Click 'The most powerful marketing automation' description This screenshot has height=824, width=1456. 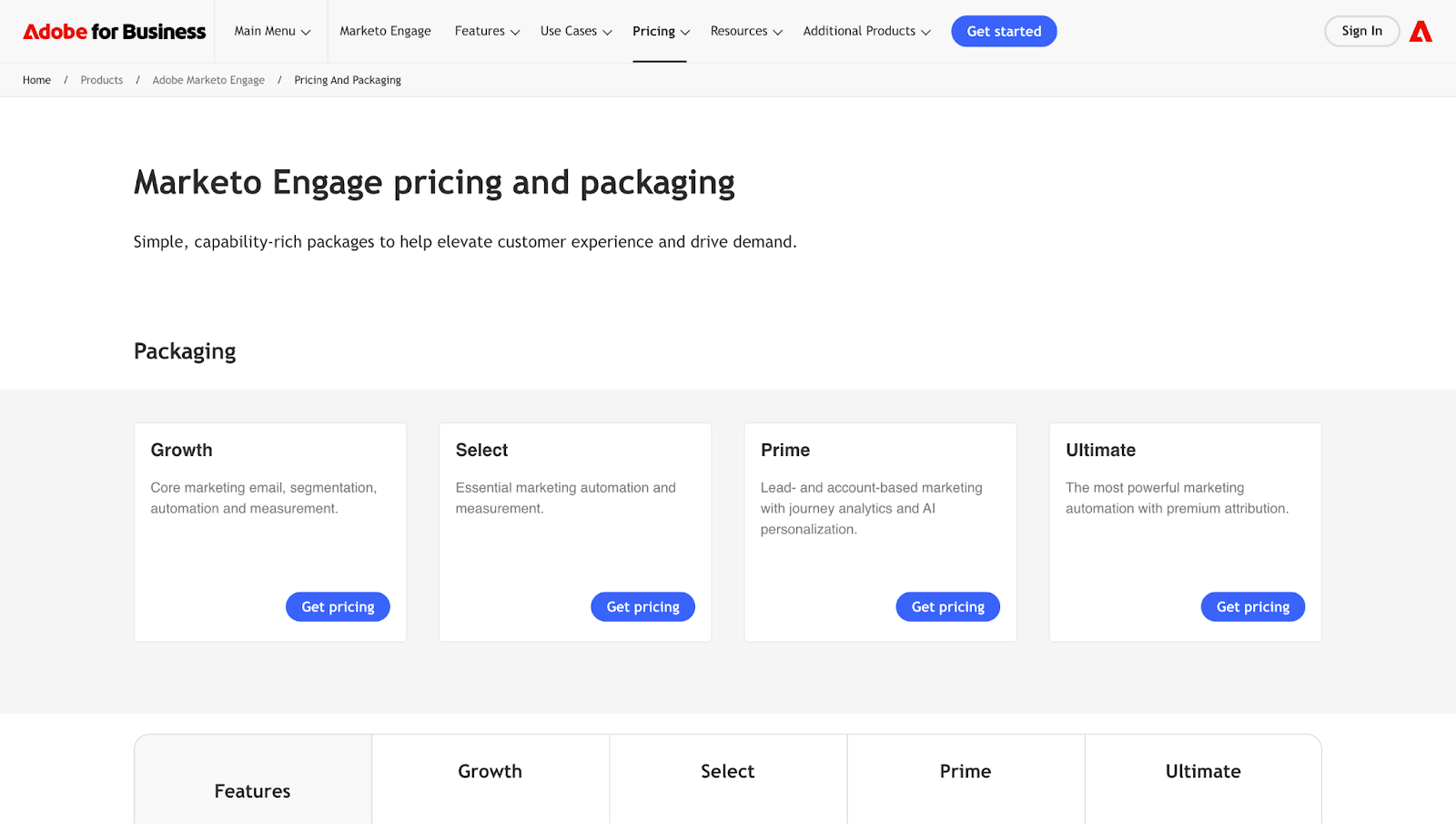click(1177, 498)
